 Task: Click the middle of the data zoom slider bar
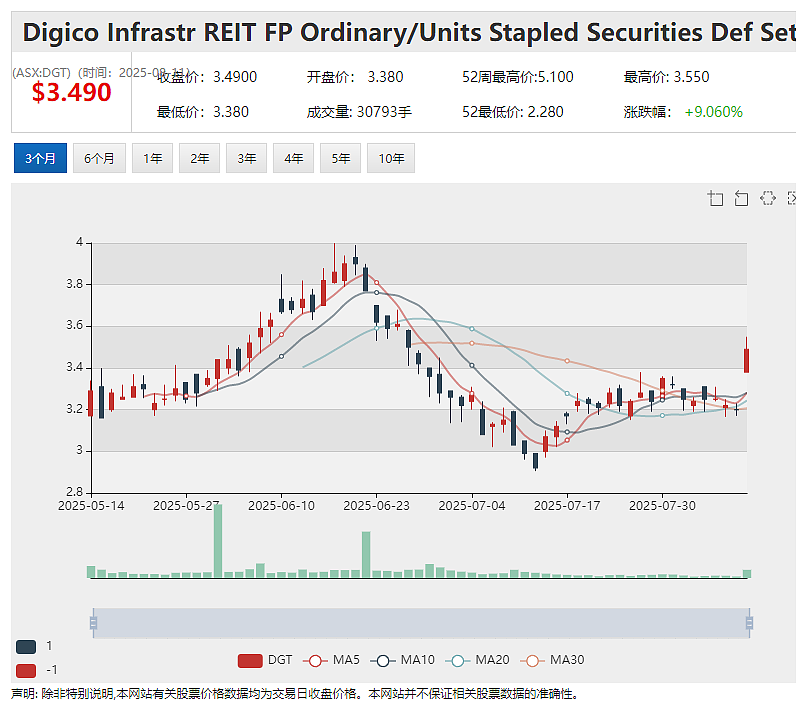(x=421, y=623)
